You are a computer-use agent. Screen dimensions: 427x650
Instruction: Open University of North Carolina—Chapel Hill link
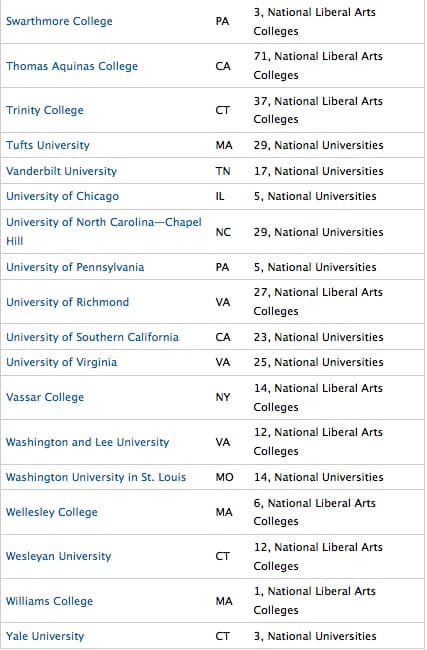[104, 231]
